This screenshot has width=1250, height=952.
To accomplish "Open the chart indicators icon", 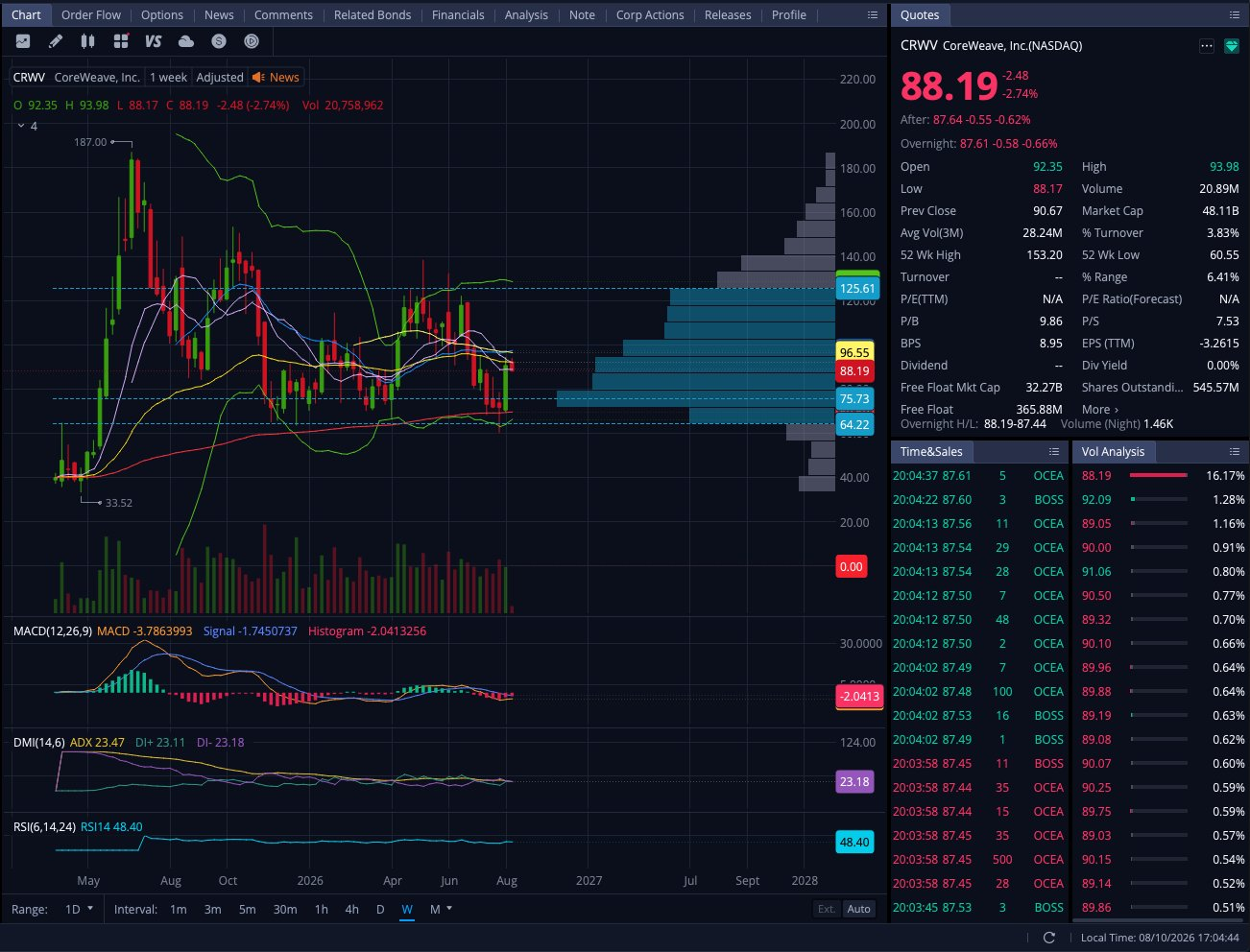I will pyautogui.click(x=23, y=41).
